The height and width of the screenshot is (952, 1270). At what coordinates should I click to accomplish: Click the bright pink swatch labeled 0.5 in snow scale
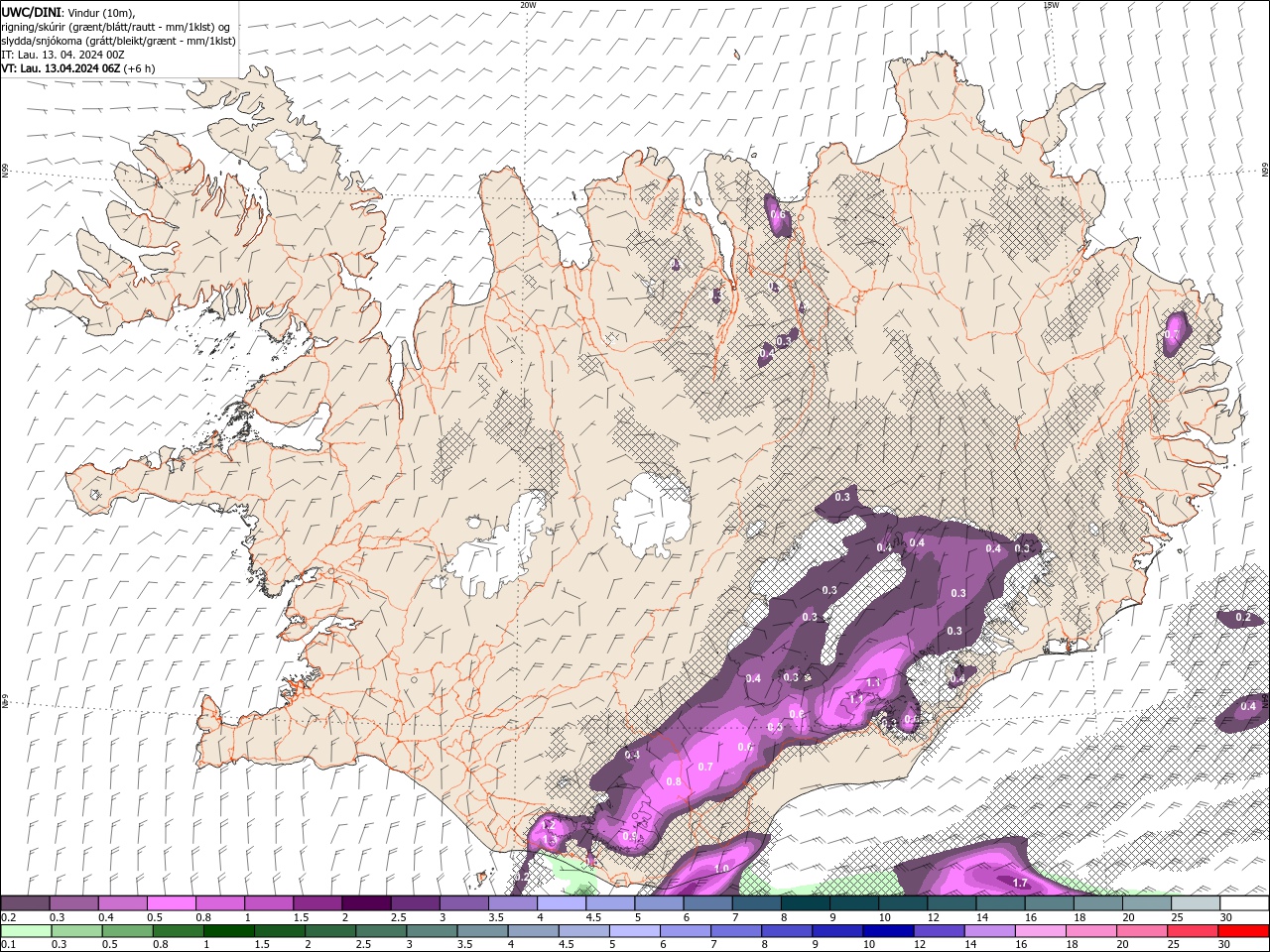point(172,903)
